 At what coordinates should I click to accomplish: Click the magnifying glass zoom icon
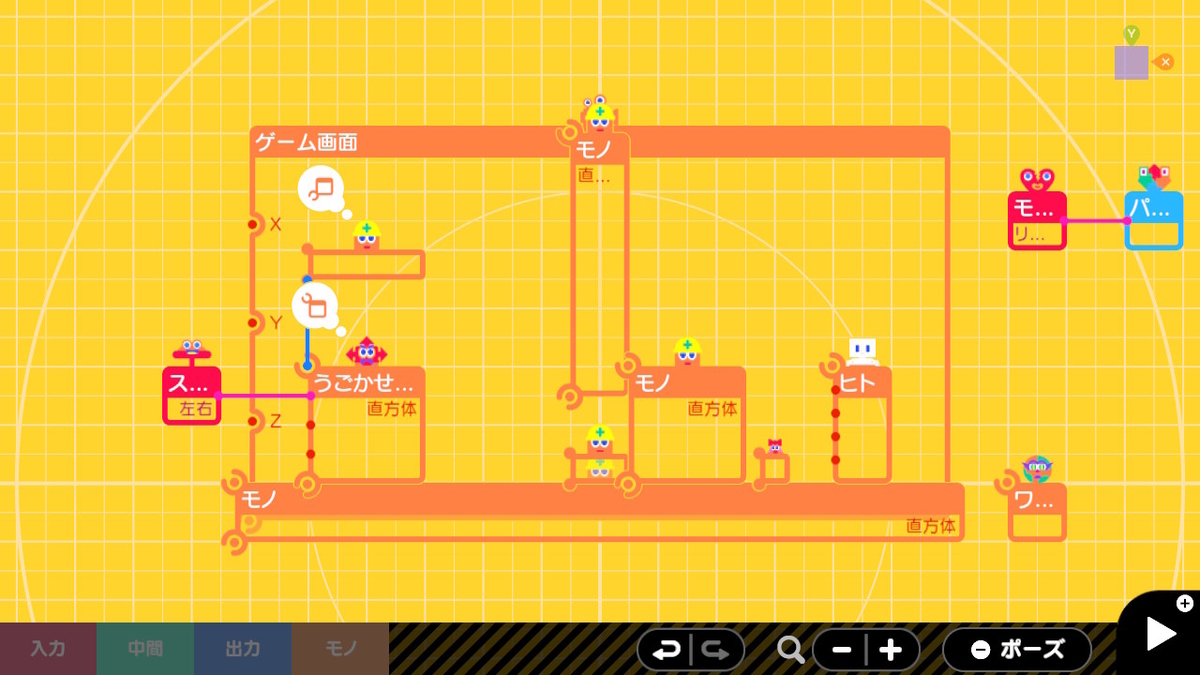791,650
